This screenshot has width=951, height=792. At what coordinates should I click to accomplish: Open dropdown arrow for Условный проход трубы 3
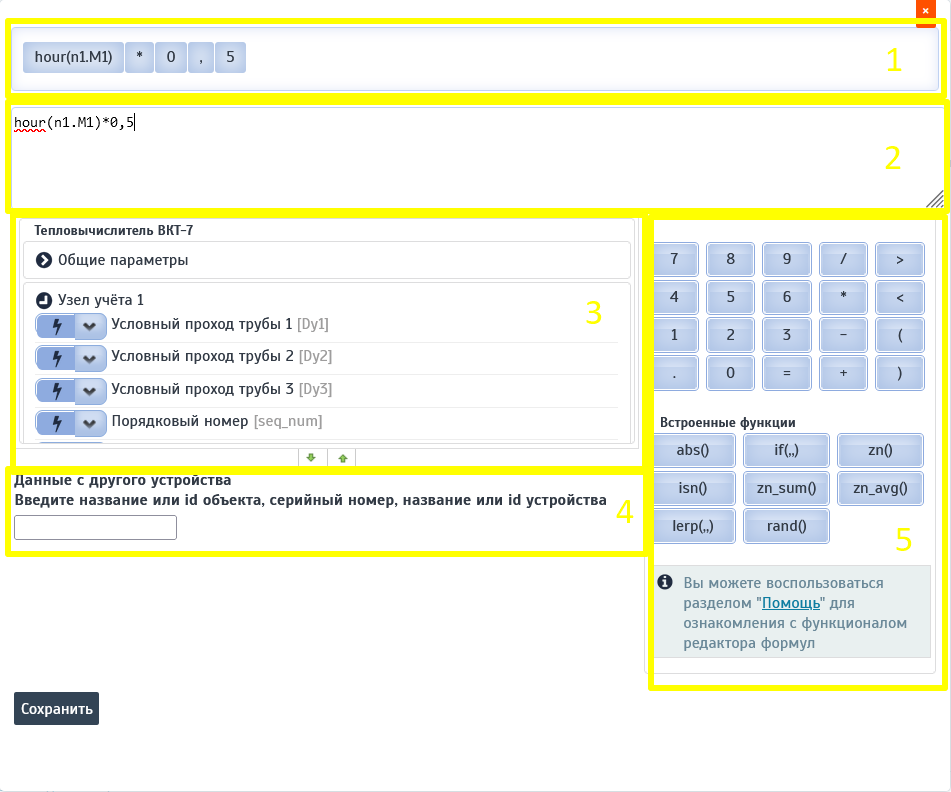coord(90,390)
